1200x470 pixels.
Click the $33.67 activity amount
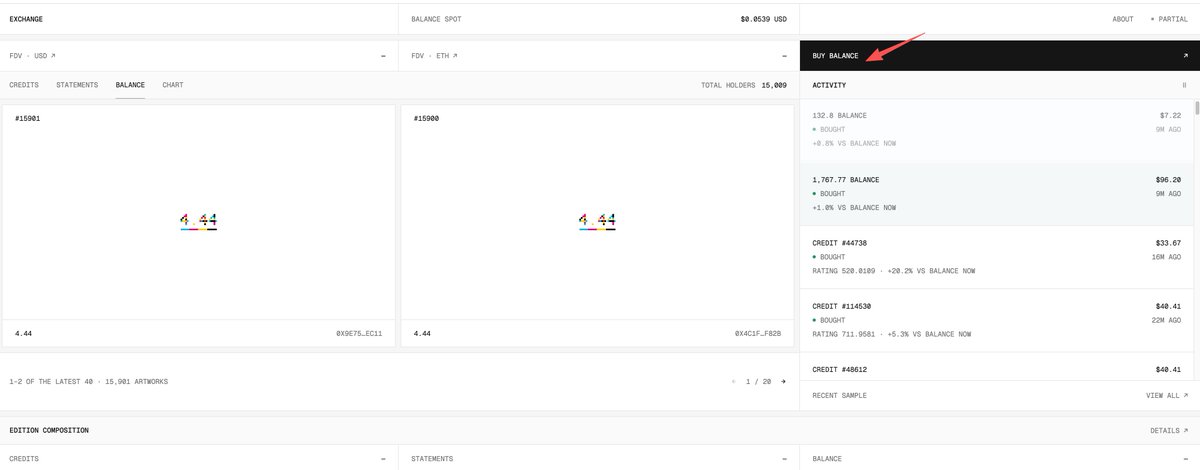(x=1168, y=243)
